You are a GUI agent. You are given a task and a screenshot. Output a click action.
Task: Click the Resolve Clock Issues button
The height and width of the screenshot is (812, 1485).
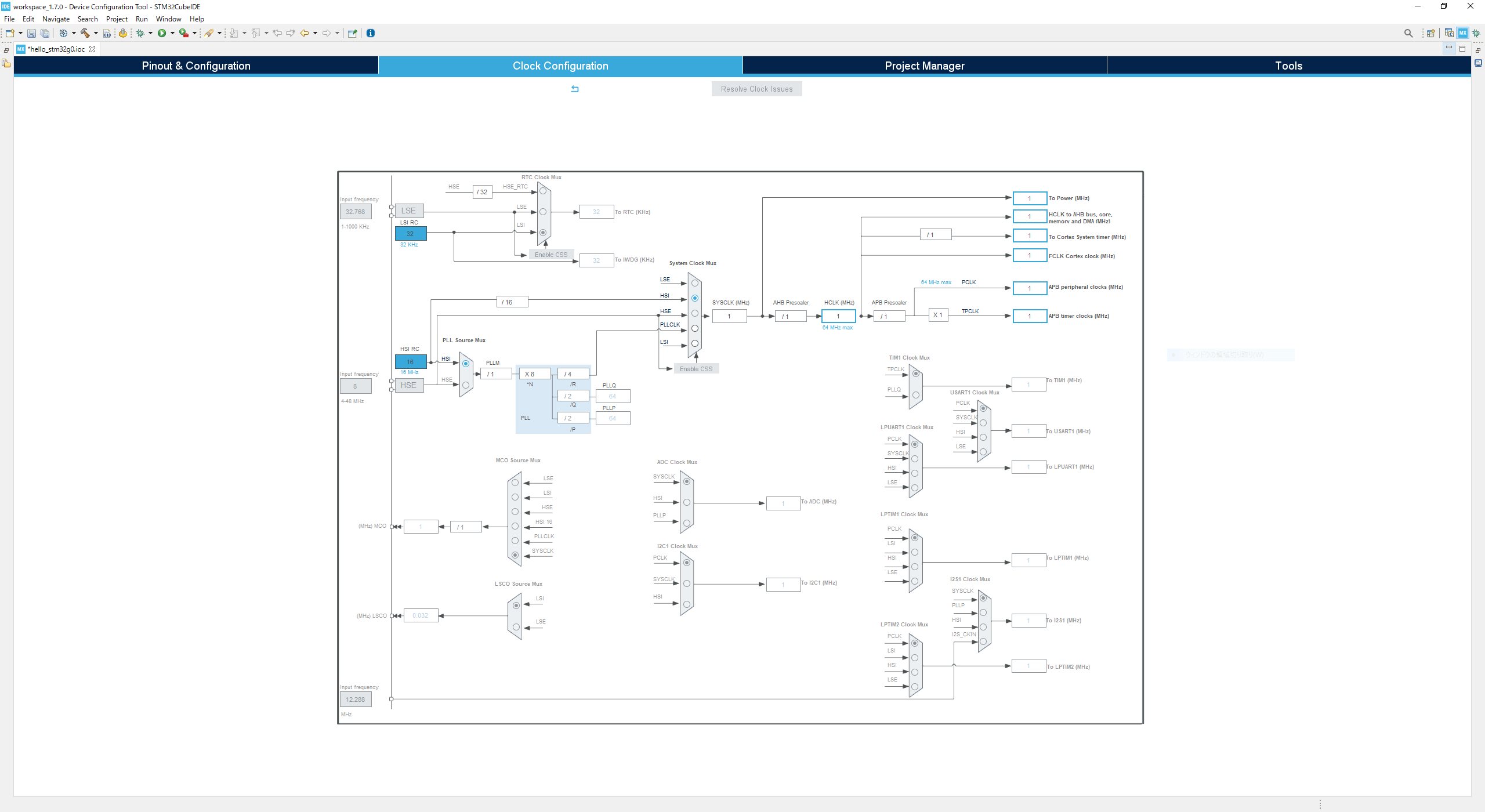(x=756, y=89)
